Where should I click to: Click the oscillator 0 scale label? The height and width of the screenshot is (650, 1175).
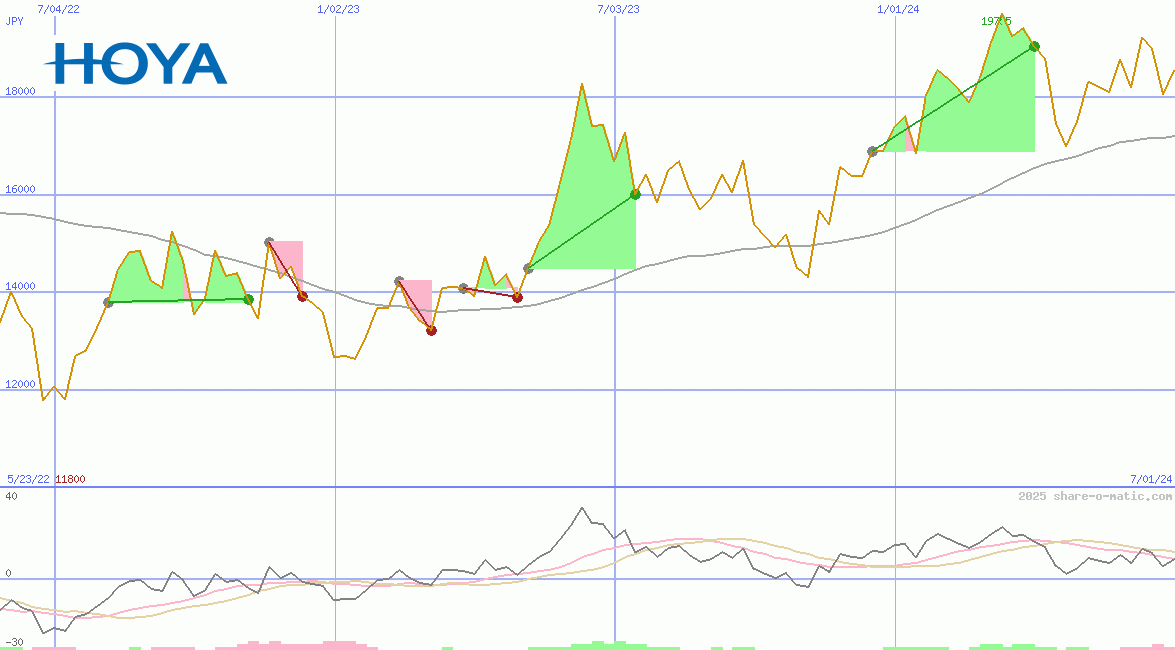coord(8,574)
